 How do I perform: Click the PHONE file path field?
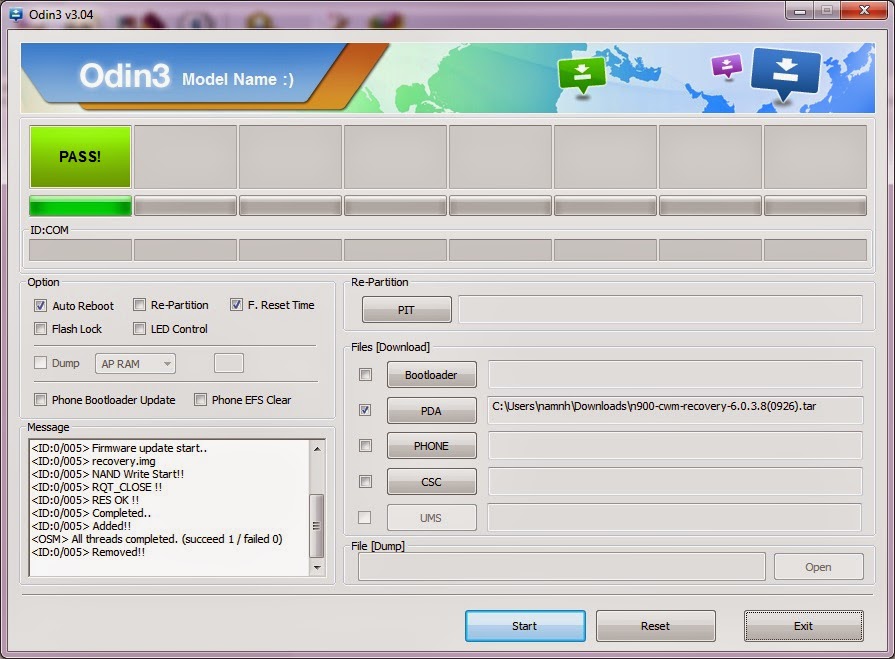[675, 446]
